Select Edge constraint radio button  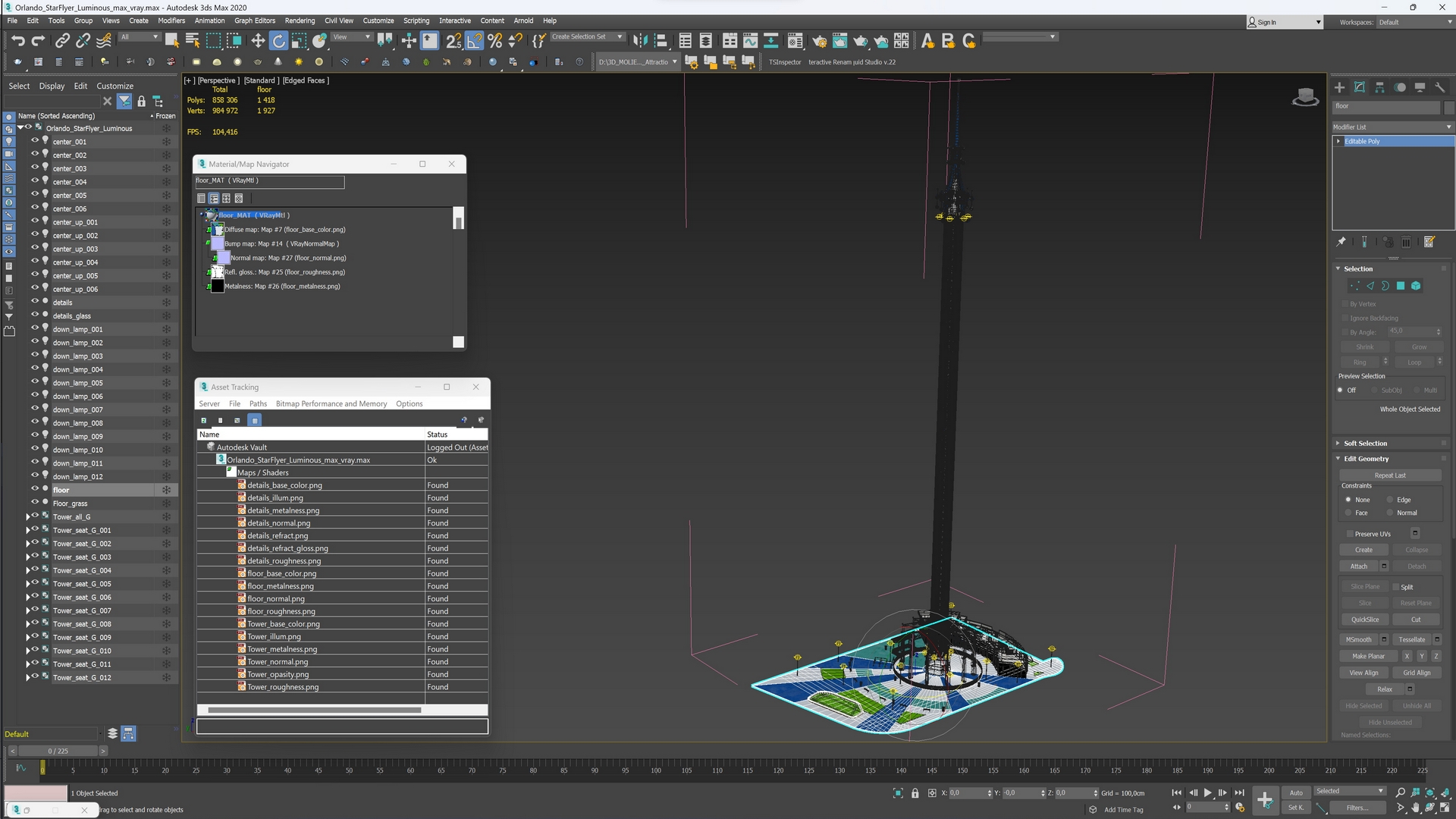[x=1390, y=500]
